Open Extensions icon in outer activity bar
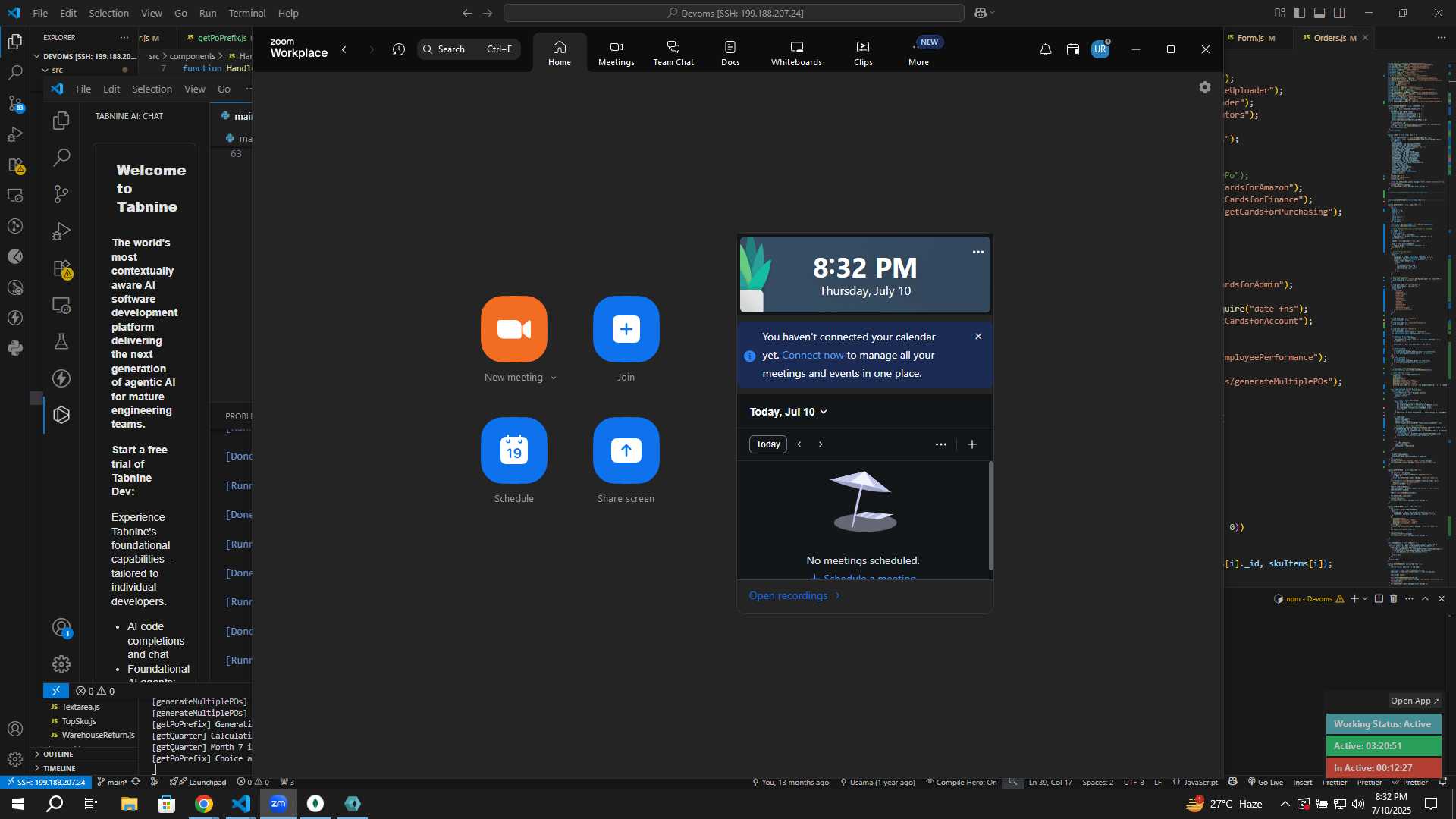The image size is (1456, 819). pyautogui.click(x=14, y=165)
